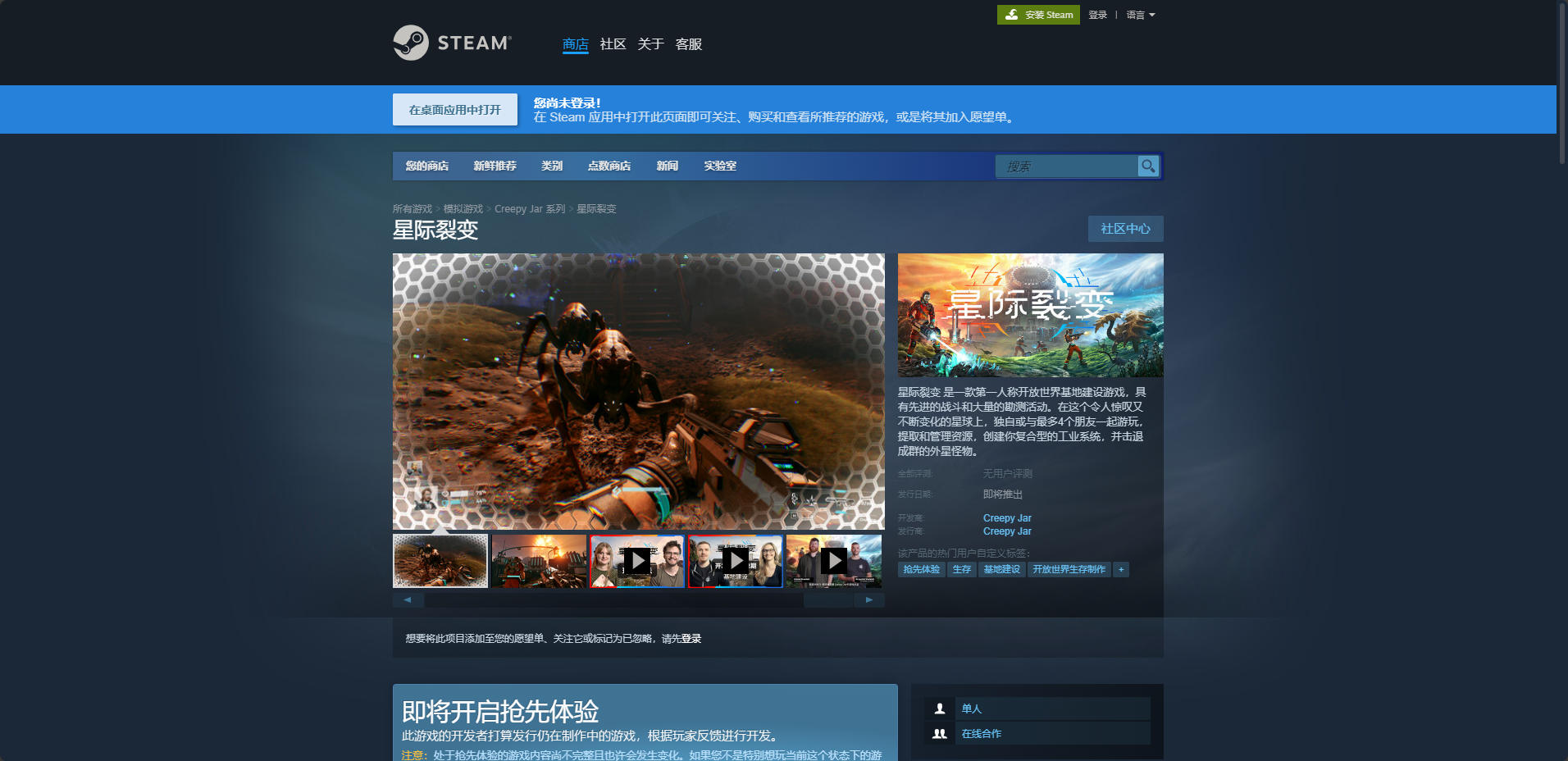Click the 星际裂变 header capsule image
Viewport: 1568px width, 761px height.
1031,315
